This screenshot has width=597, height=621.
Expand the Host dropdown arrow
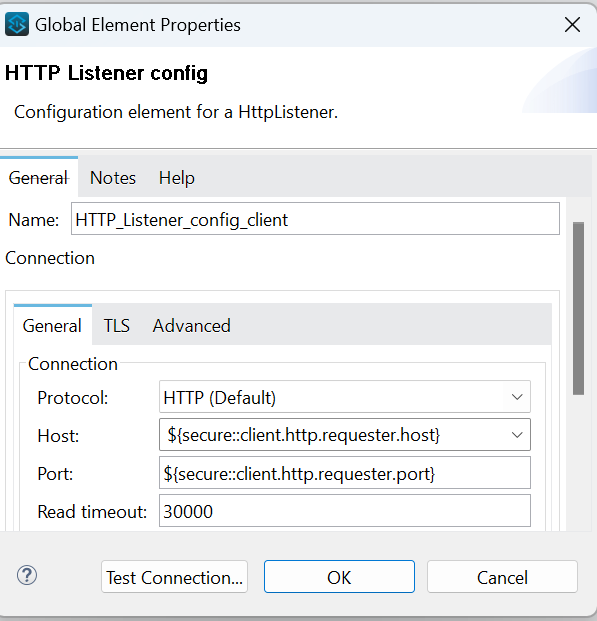(517, 435)
